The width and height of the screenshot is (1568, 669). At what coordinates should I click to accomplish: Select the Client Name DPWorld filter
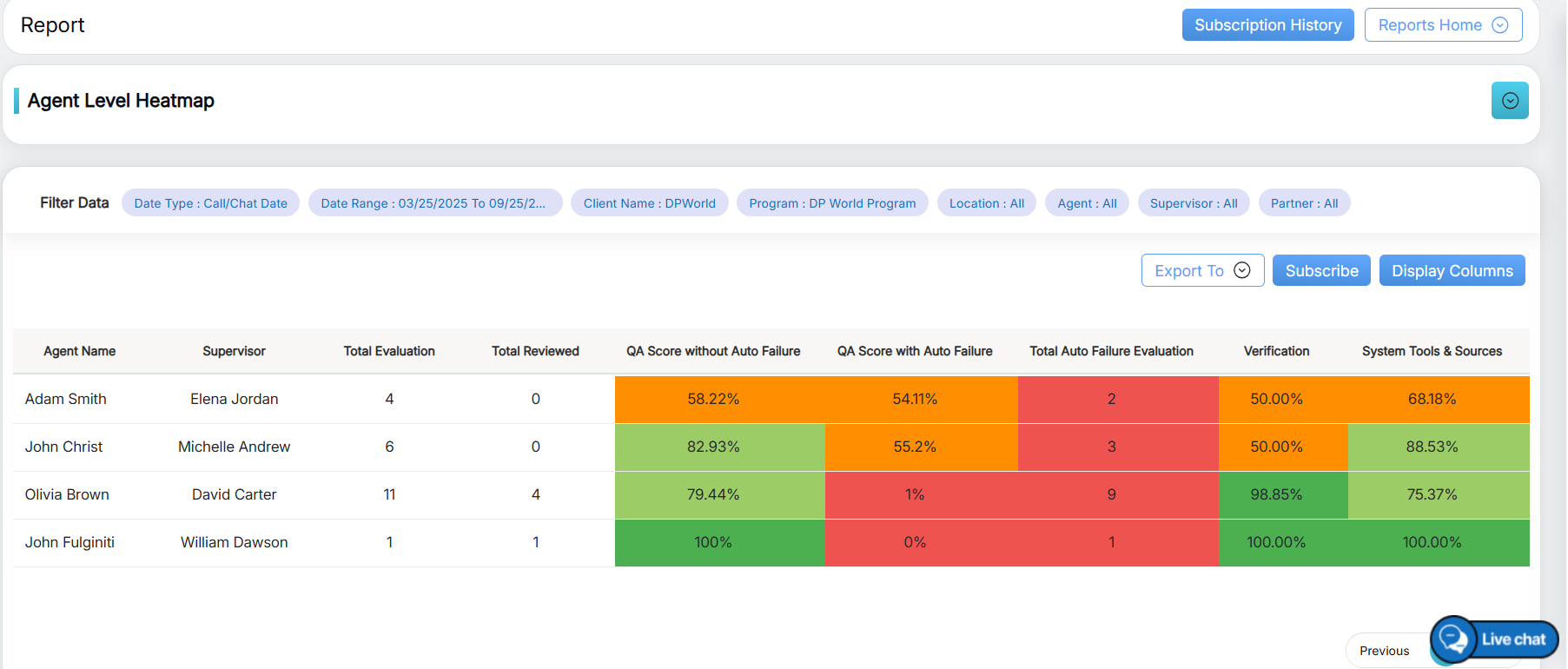pyautogui.click(x=649, y=203)
